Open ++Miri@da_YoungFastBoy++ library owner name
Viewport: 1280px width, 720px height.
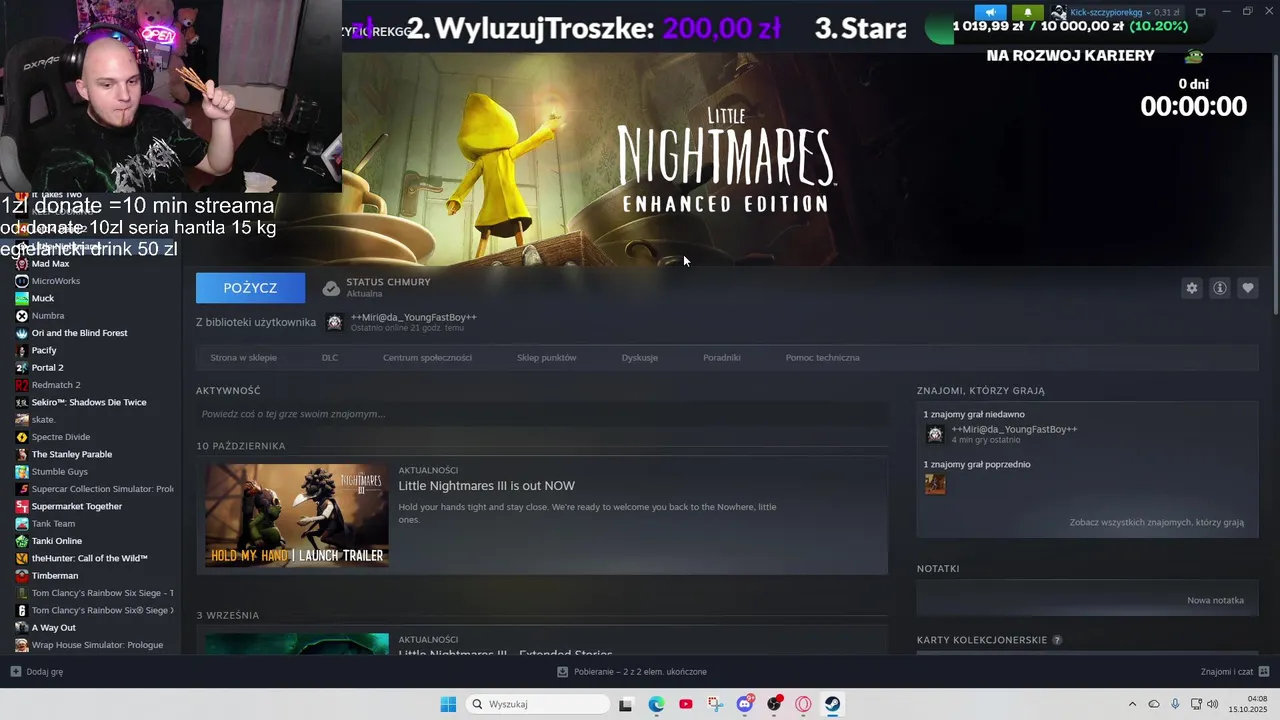point(413,317)
